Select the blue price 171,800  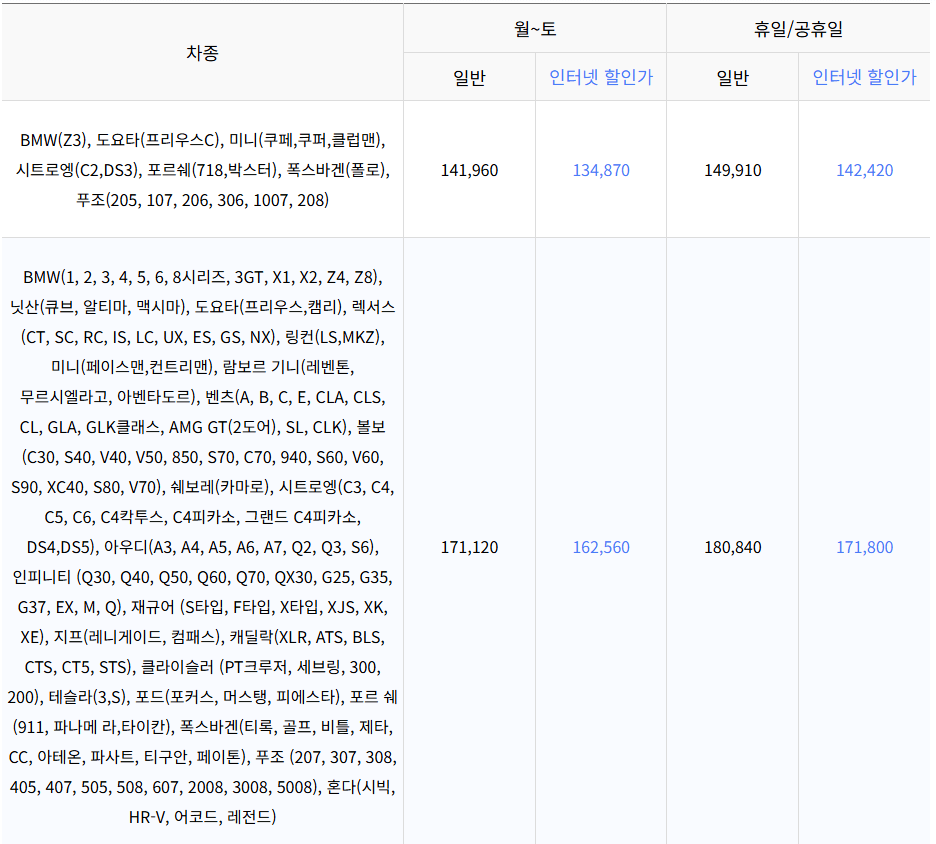[864, 547]
